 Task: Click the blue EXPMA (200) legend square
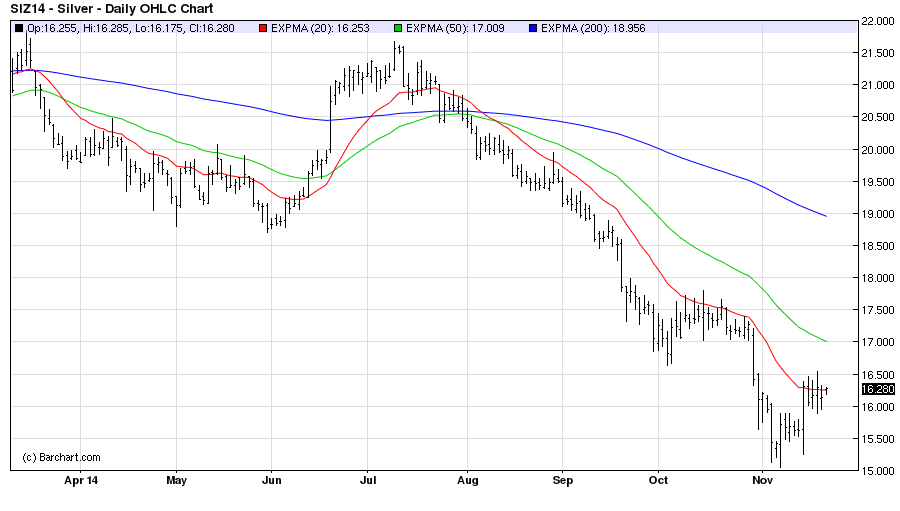coord(531,28)
